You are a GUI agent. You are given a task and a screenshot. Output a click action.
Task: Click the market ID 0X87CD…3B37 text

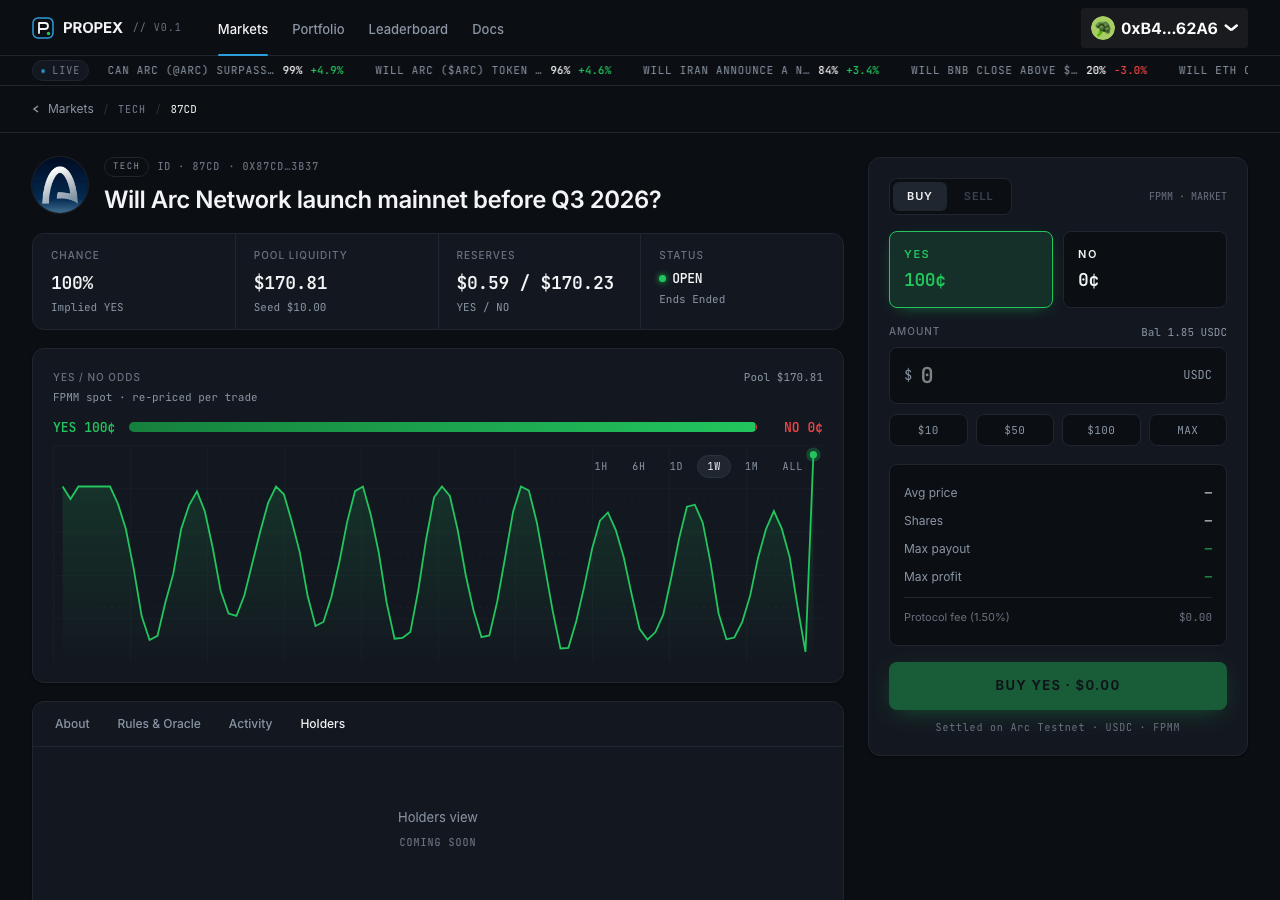pyautogui.click(x=280, y=166)
